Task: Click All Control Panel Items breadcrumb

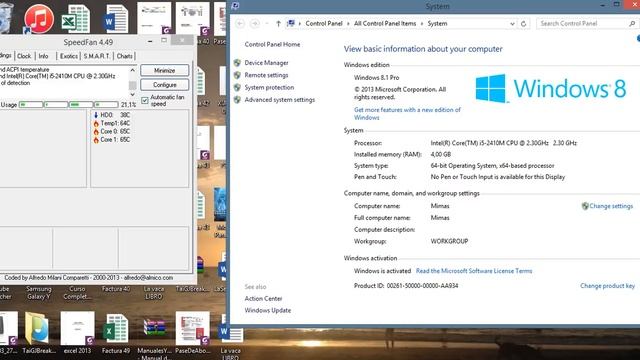Action: pos(385,24)
